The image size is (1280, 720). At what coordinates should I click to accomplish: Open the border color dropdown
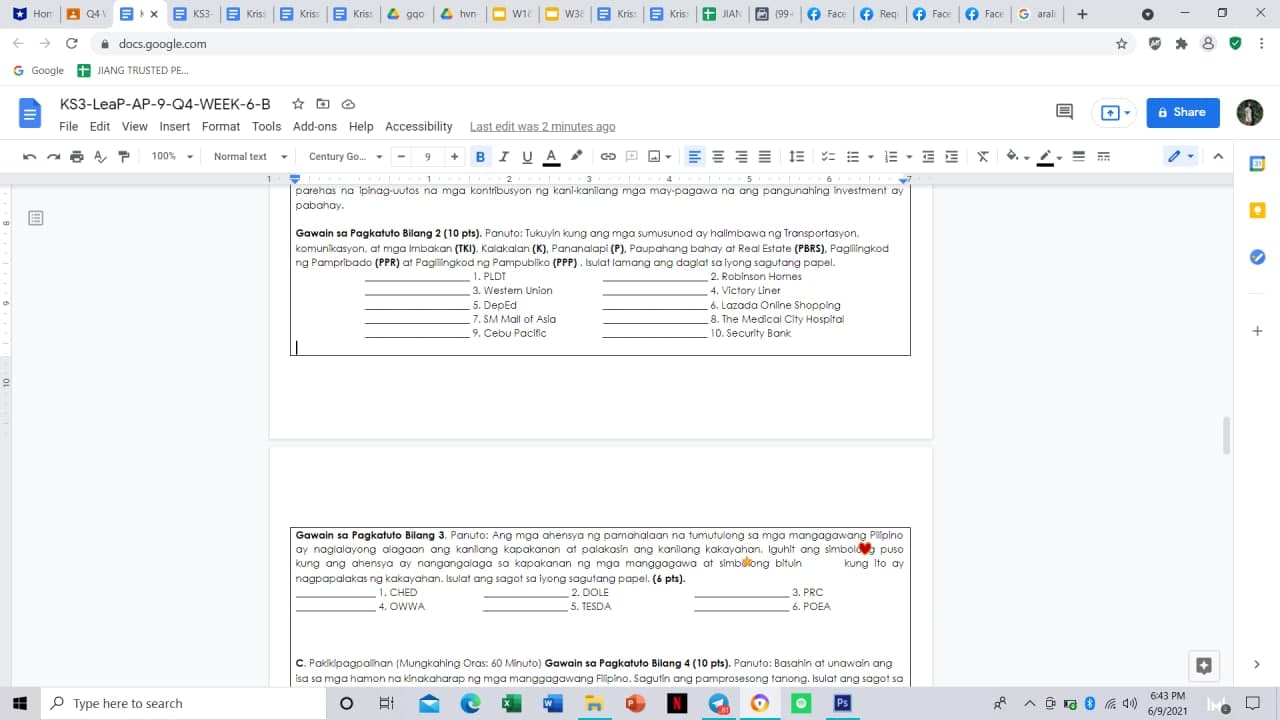(1049, 157)
